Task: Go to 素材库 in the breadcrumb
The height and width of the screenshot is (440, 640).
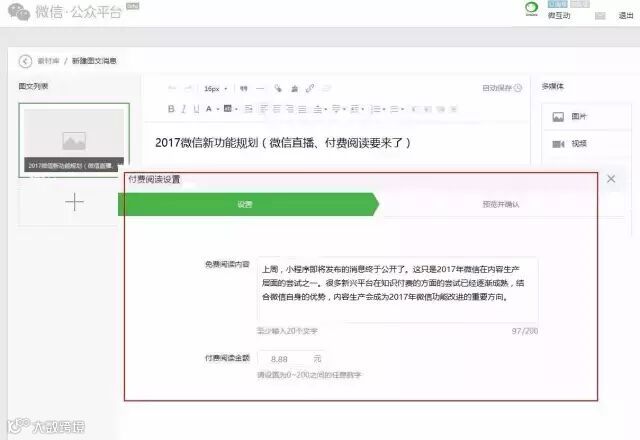Action: click(x=48, y=61)
